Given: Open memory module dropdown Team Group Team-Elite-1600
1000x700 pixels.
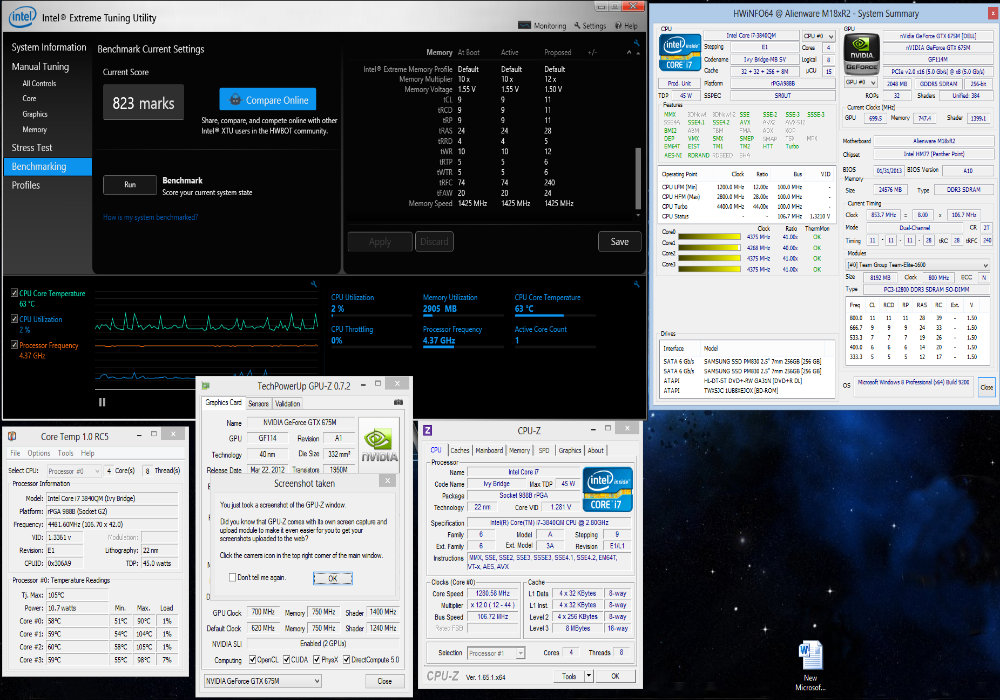Looking at the screenshot, I should pos(918,265).
